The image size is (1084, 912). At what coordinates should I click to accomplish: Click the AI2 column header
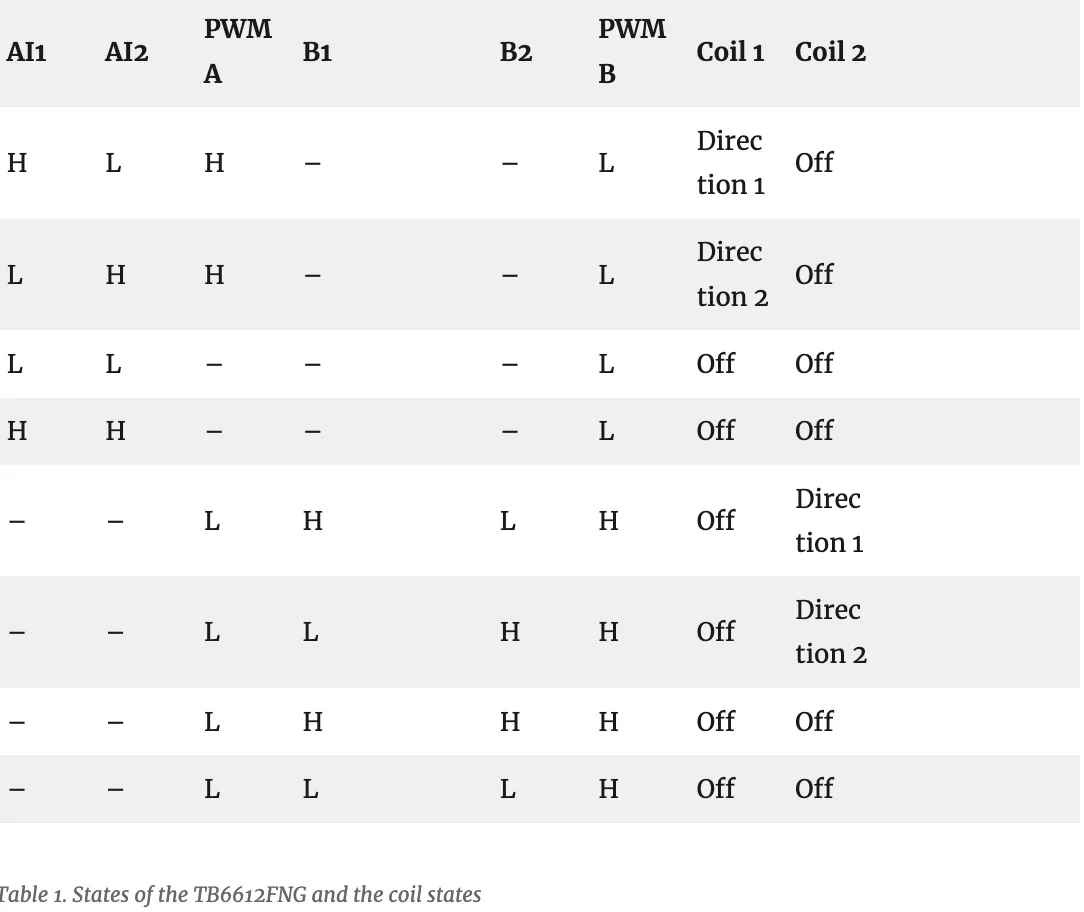126,52
